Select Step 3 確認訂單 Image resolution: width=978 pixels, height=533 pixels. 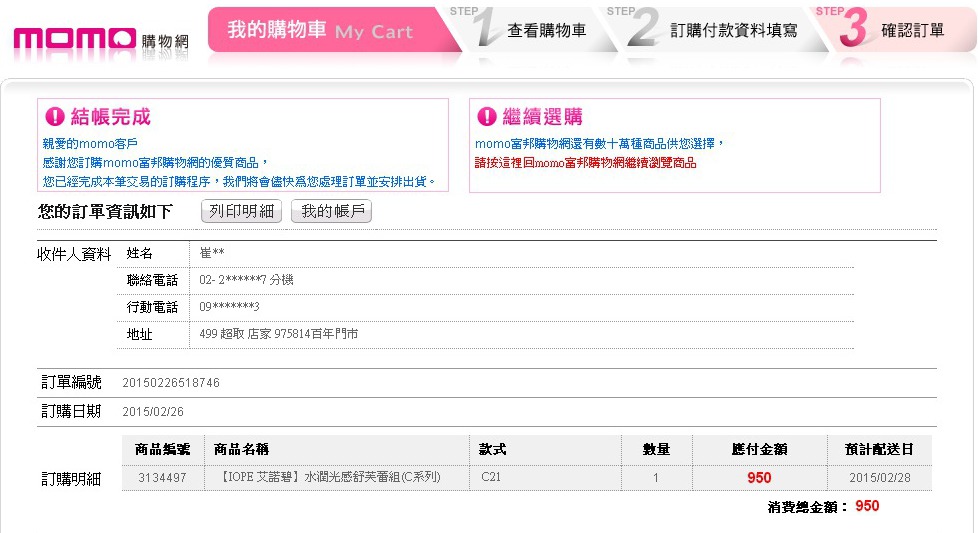click(x=911, y=30)
